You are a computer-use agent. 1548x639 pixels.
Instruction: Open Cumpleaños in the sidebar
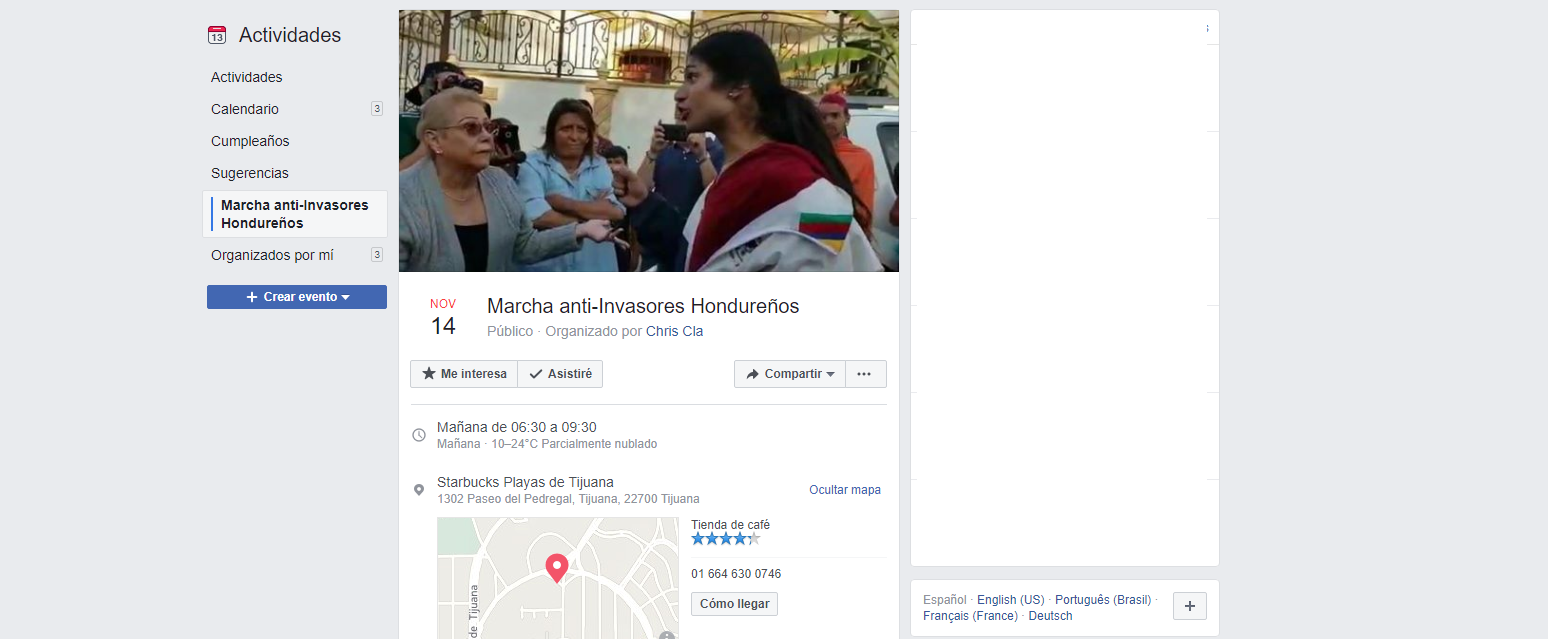click(x=250, y=141)
